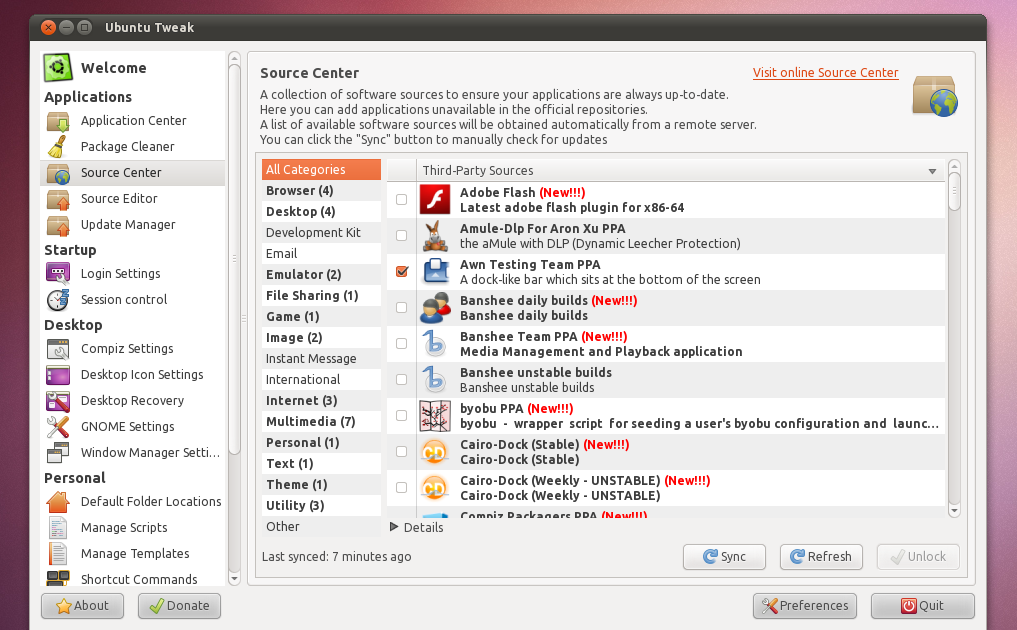Viewport: 1017px width, 630px height.
Task: Select the Source Editor icon
Action: click(x=56, y=198)
